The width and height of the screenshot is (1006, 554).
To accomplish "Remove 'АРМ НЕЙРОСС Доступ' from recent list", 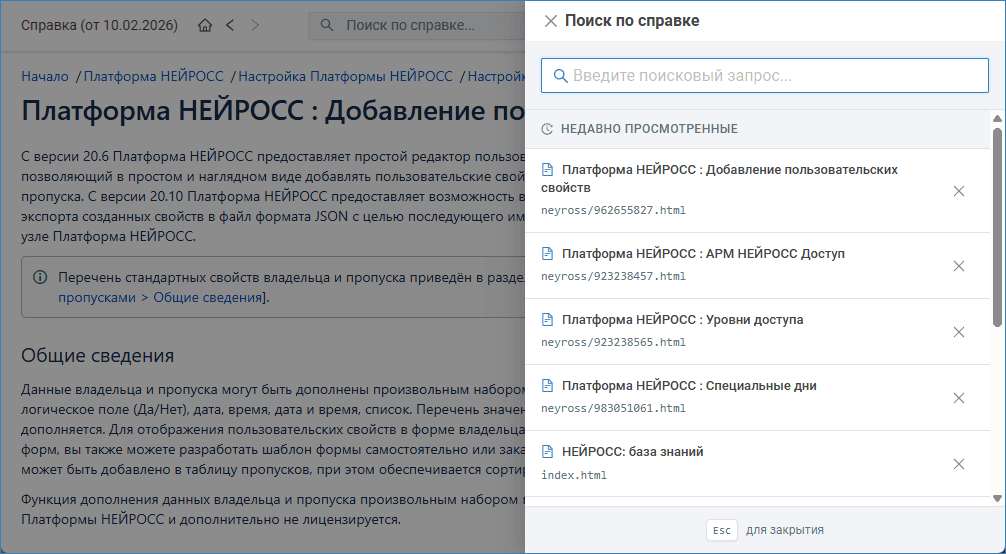I will tap(958, 266).
